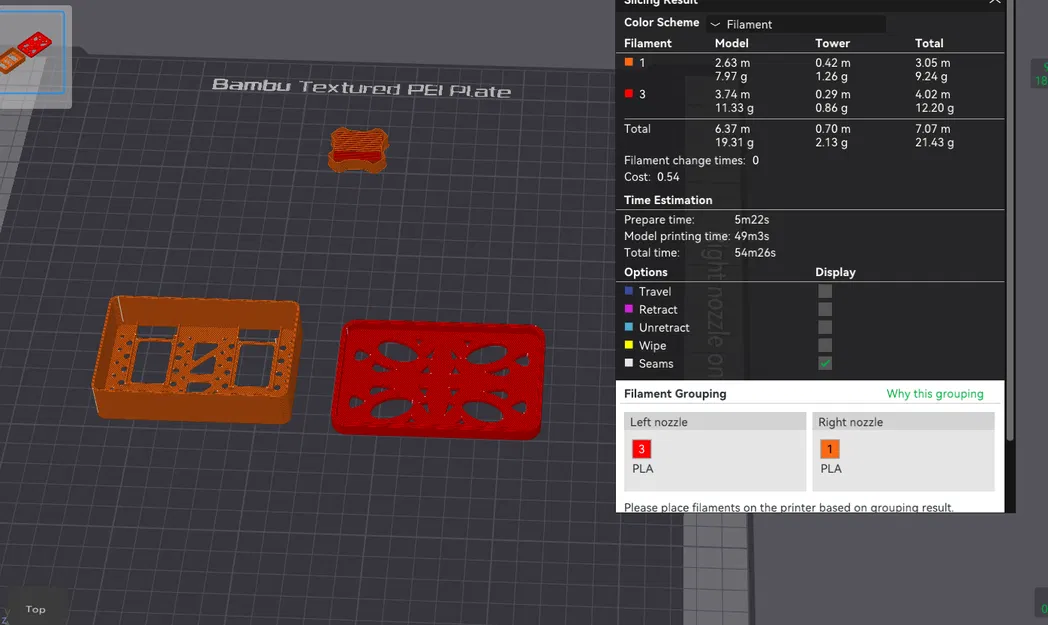This screenshot has width=1048, height=625.
Task: Click the Right nozzle header
Action: click(x=903, y=422)
